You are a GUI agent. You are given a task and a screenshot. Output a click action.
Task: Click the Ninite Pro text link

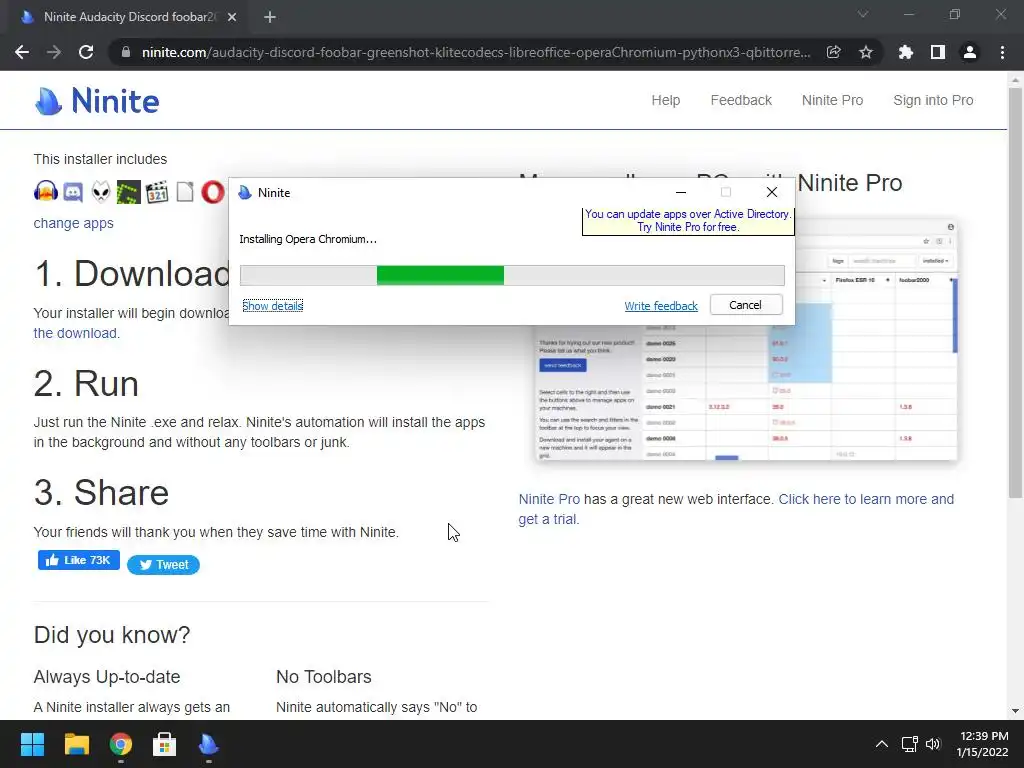pos(549,500)
